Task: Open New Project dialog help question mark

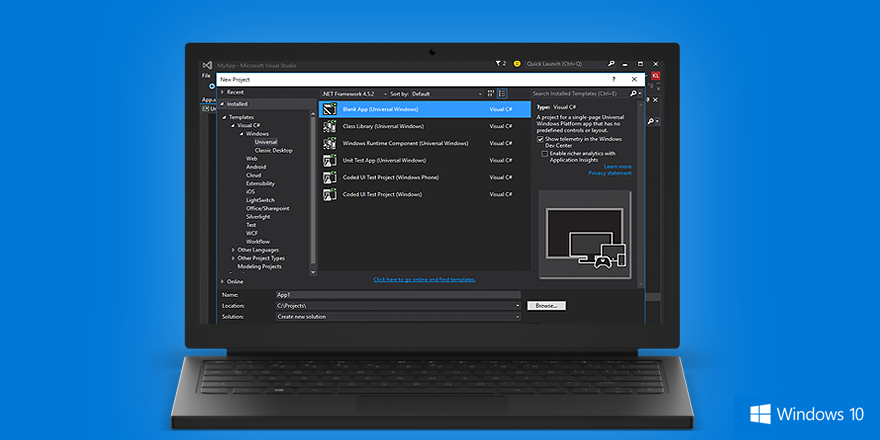Action: click(613, 80)
